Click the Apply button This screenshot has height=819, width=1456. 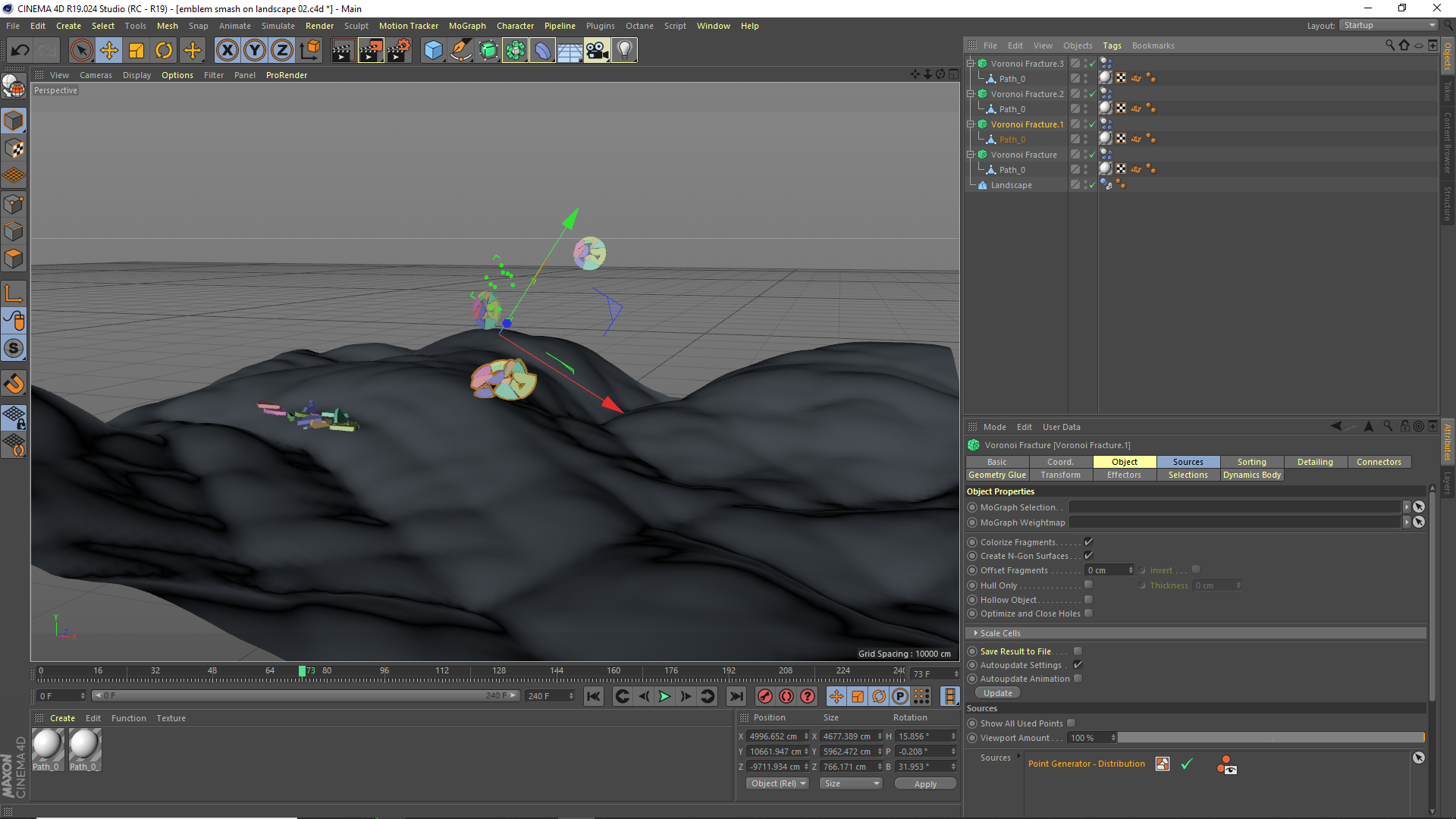[924, 783]
